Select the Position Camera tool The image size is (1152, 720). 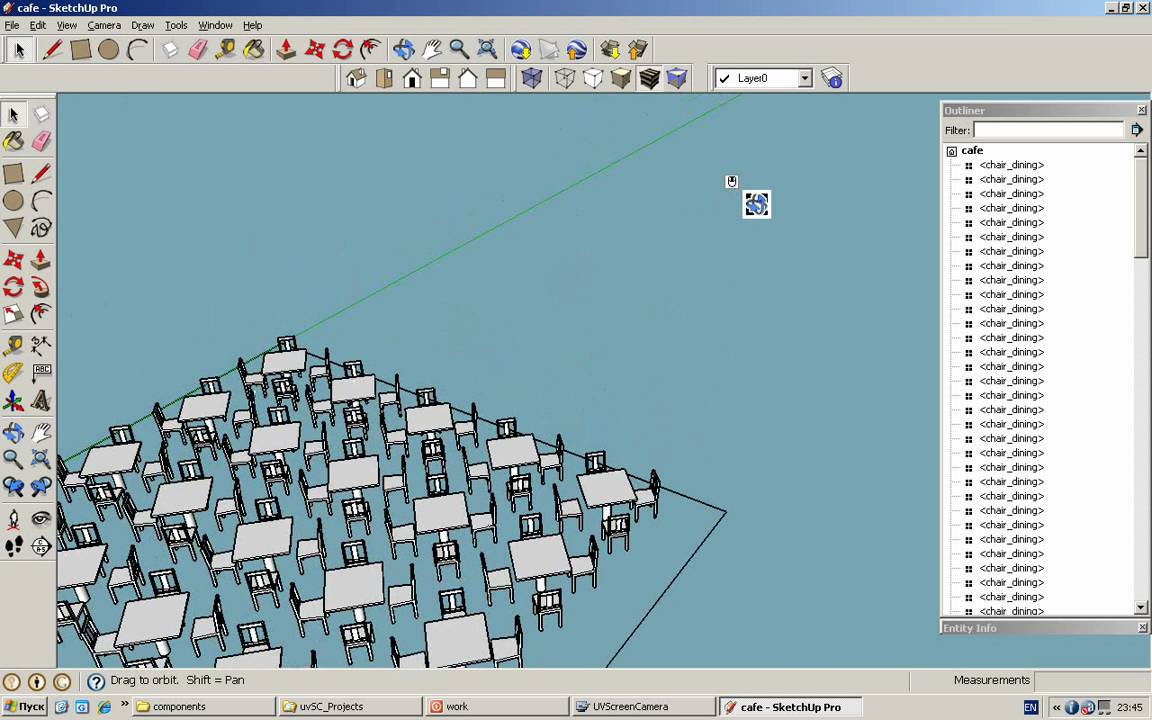[x=13, y=519]
